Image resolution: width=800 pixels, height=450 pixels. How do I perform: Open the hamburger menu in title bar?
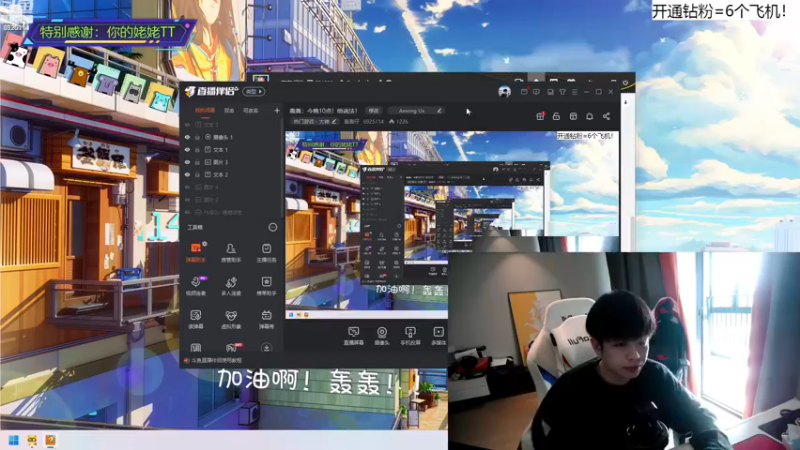574,92
